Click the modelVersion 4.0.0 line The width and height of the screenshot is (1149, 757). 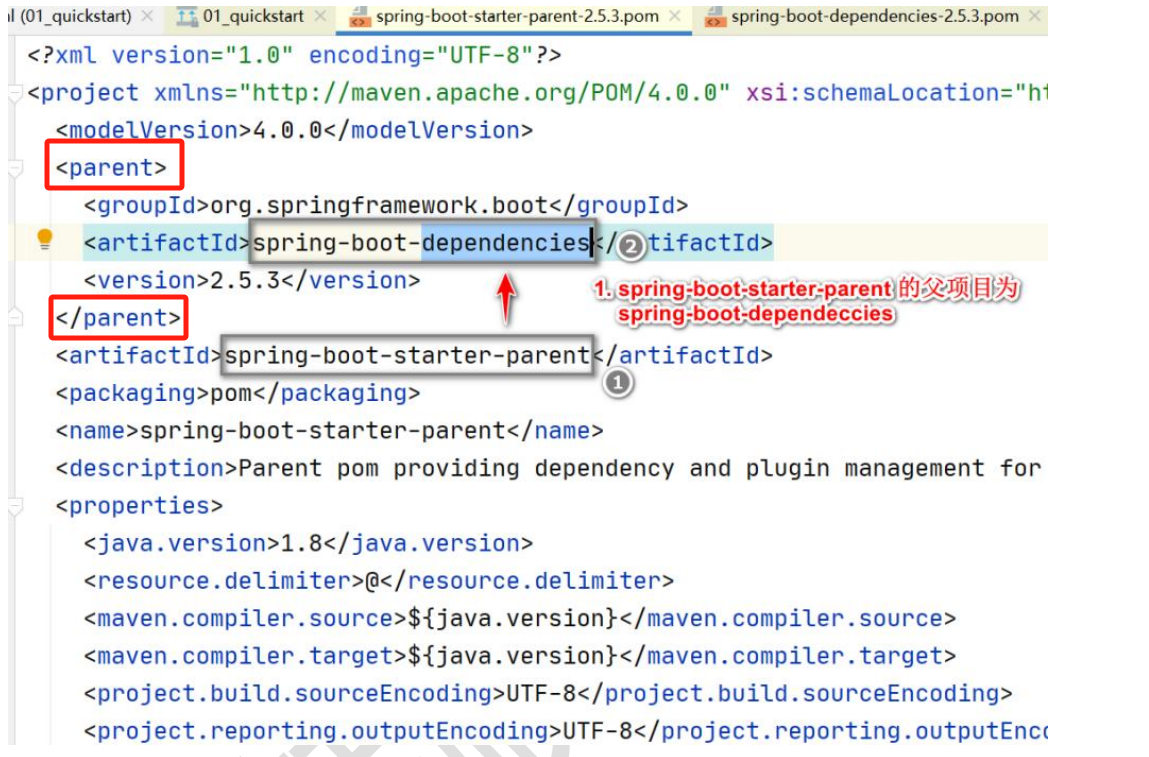pos(295,130)
